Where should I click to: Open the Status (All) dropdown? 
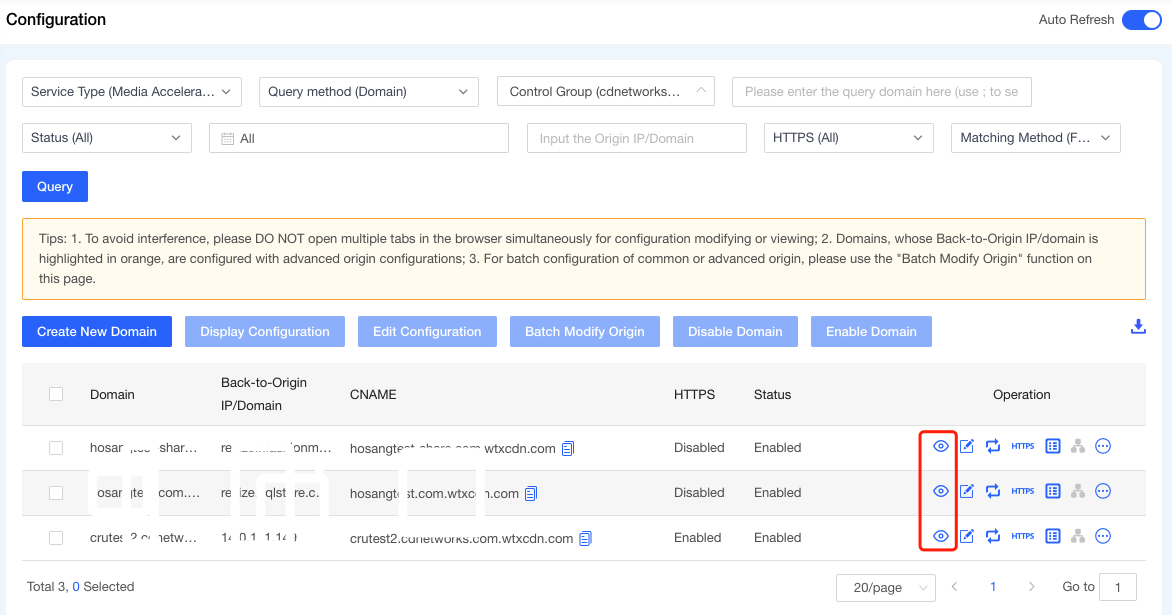(x=106, y=138)
